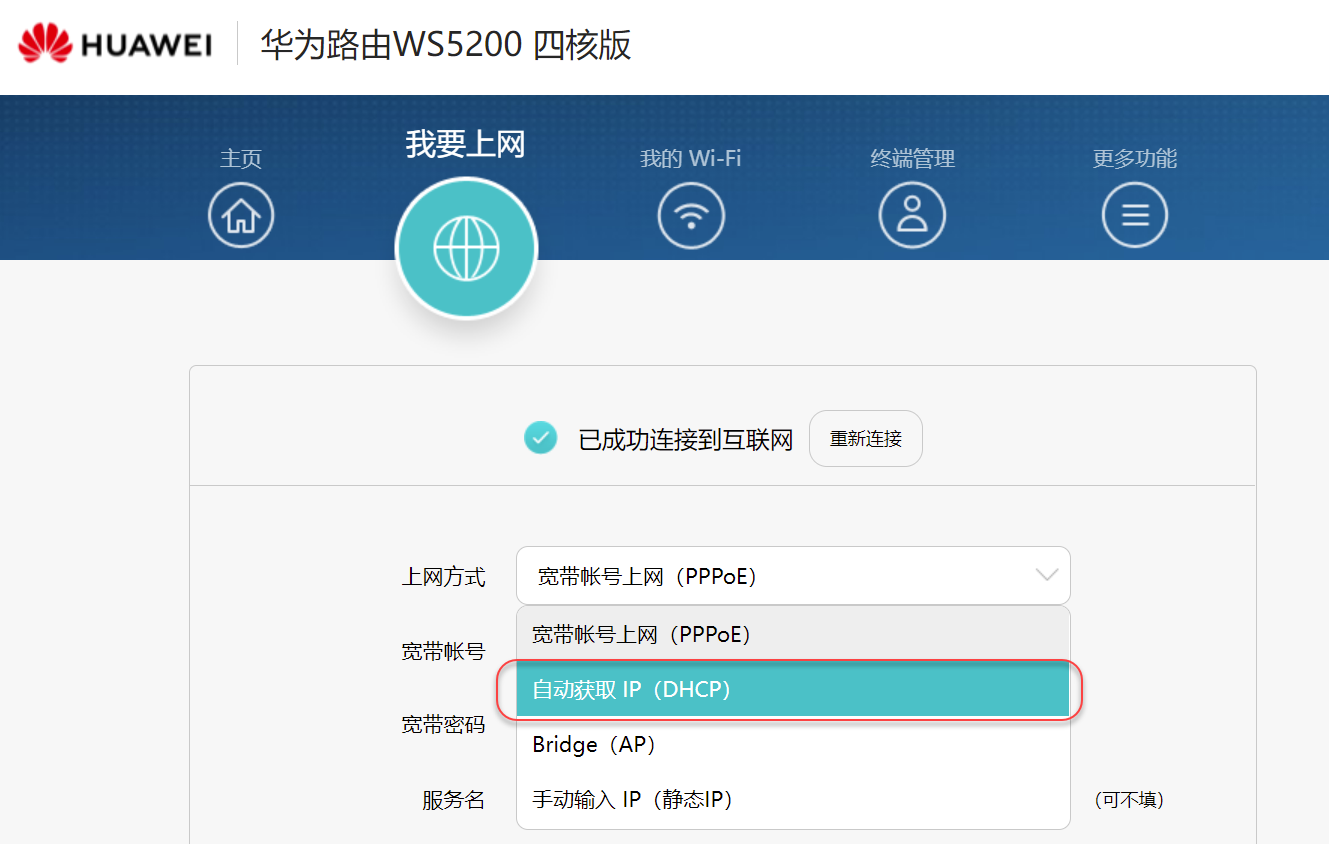
Task: Click the 宽带密码 label
Action: (x=443, y=725)
